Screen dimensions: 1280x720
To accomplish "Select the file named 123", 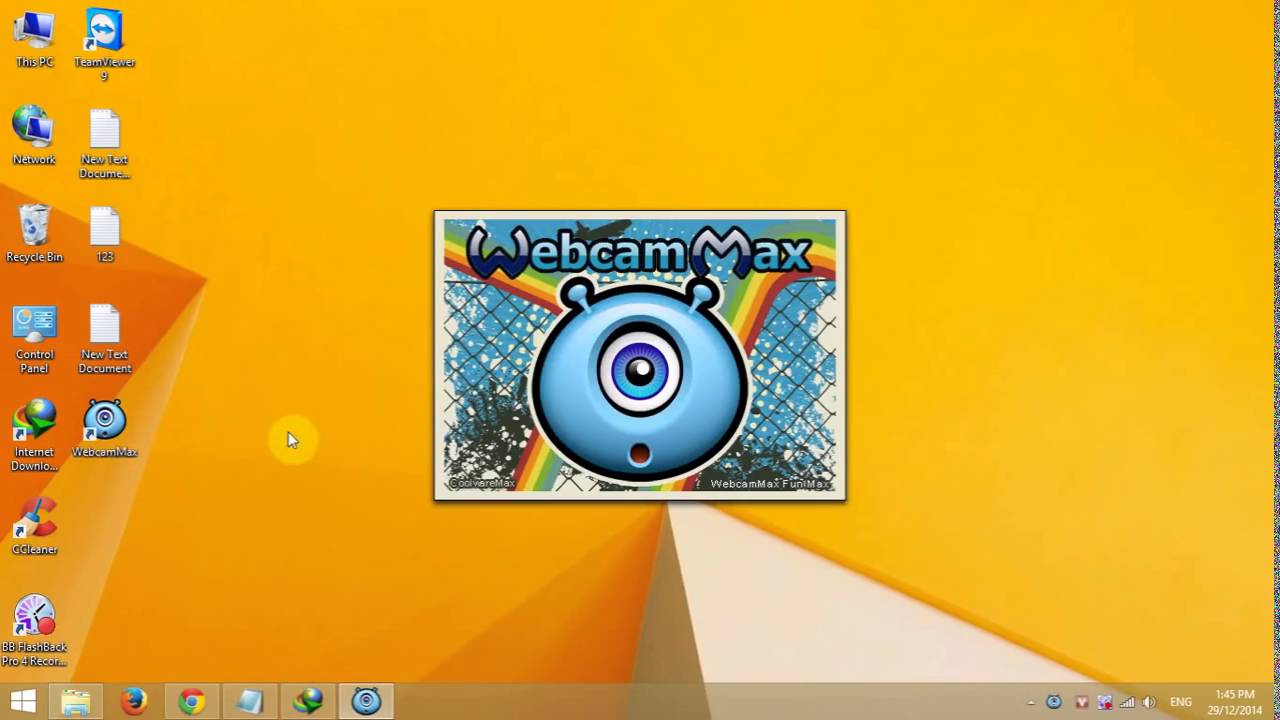I will 104,234.
